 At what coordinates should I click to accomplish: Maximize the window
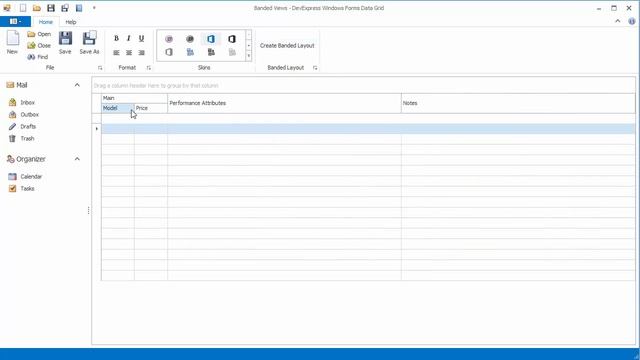coord(614,8)
